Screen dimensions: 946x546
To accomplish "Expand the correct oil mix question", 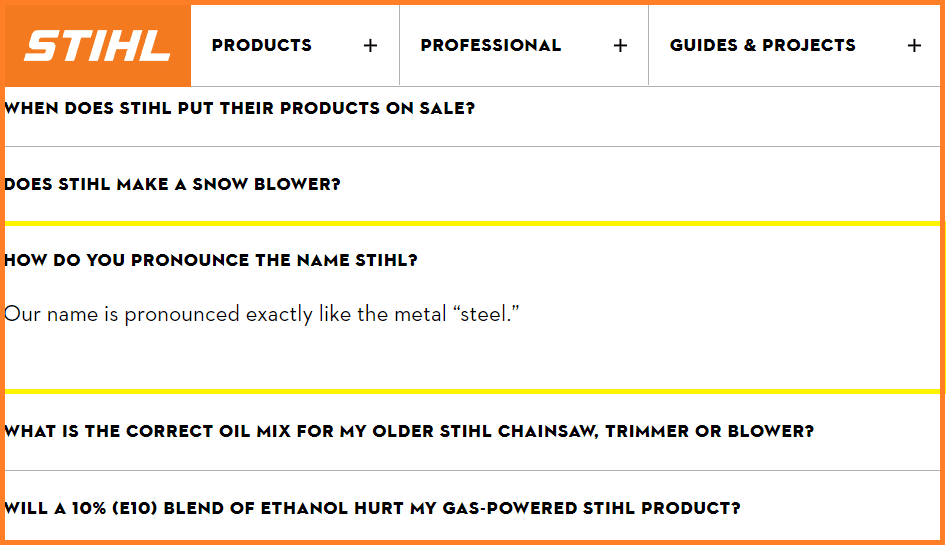I will tap(472, 431).
